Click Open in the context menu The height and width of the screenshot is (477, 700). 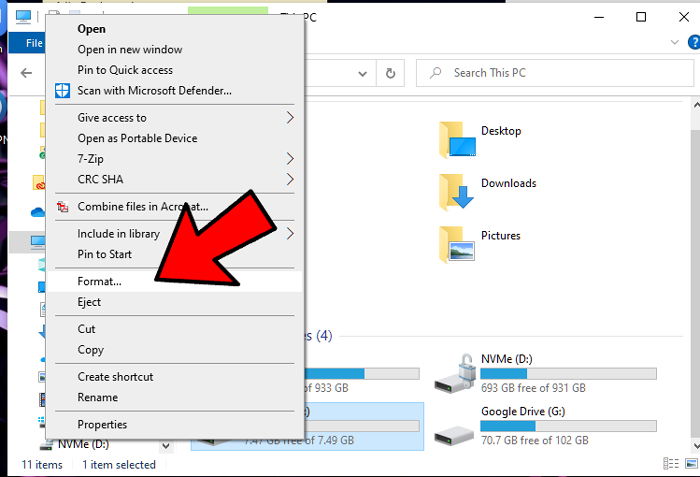tap(175, 29)
